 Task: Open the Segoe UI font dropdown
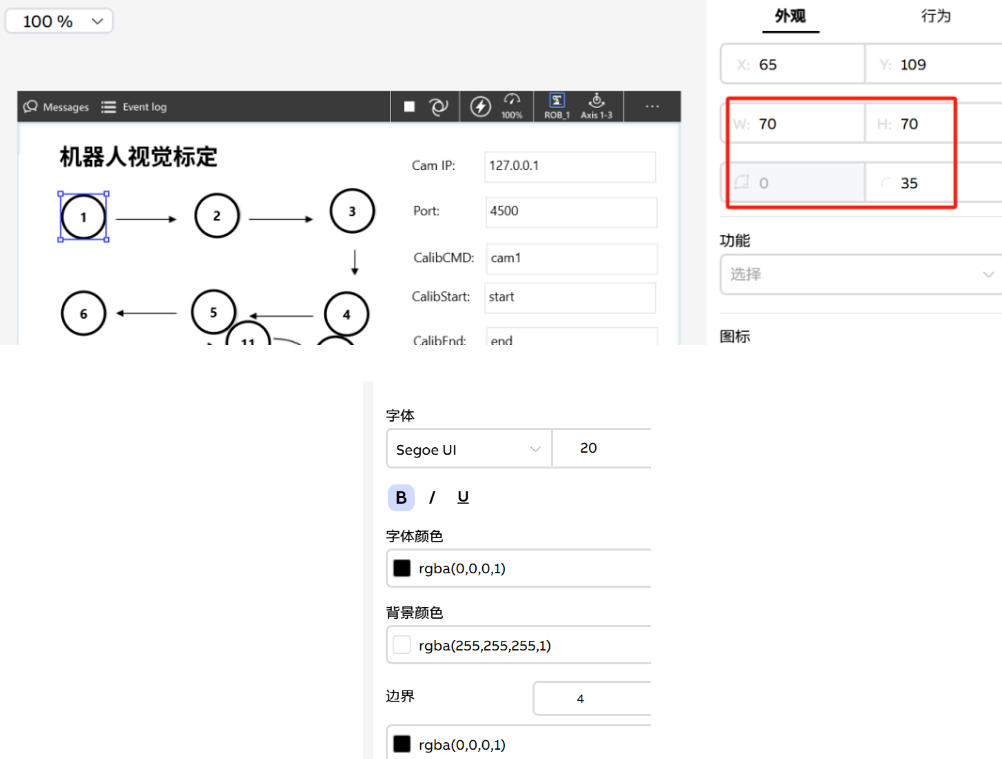468,449
